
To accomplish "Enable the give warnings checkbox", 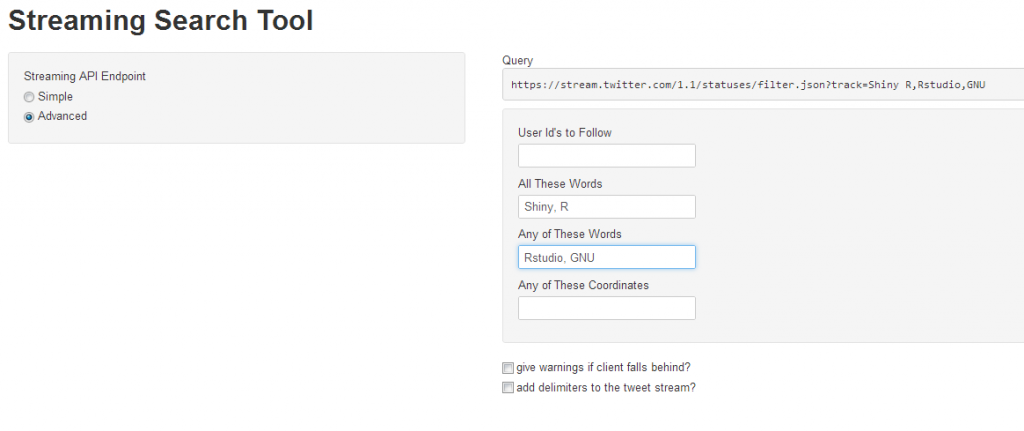I will 508,368.
